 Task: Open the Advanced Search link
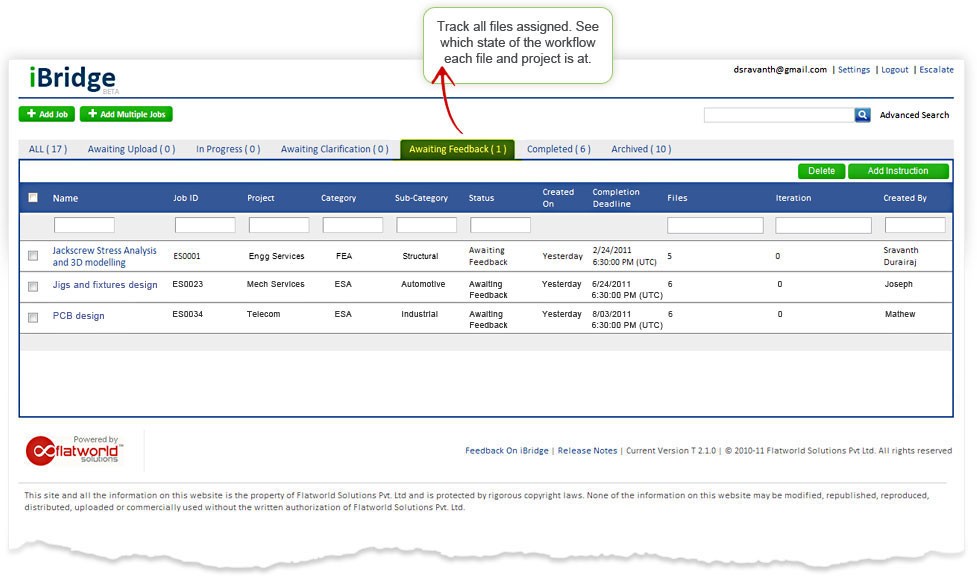(914, 115)
